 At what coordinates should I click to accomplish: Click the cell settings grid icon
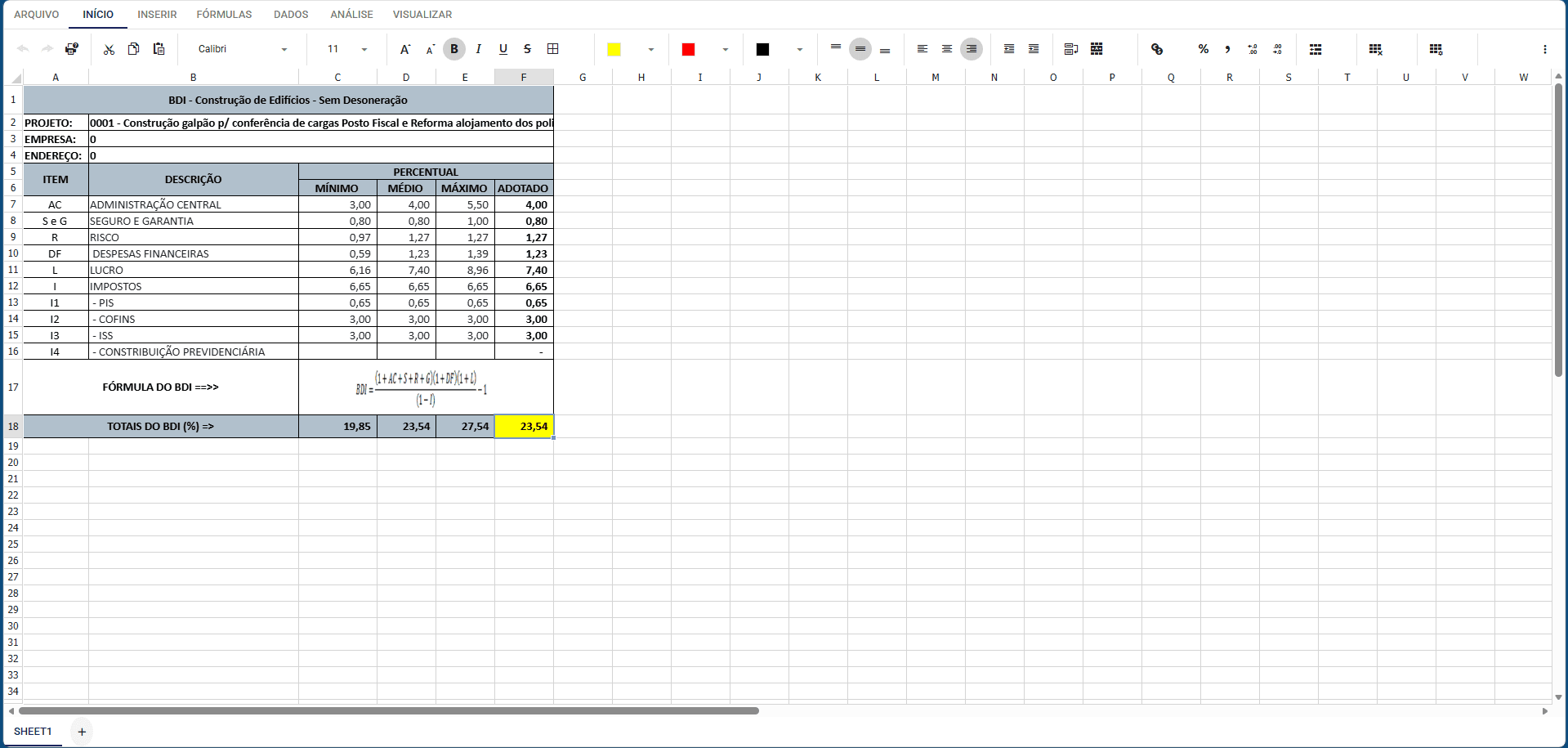click(x=1436, y=49)
